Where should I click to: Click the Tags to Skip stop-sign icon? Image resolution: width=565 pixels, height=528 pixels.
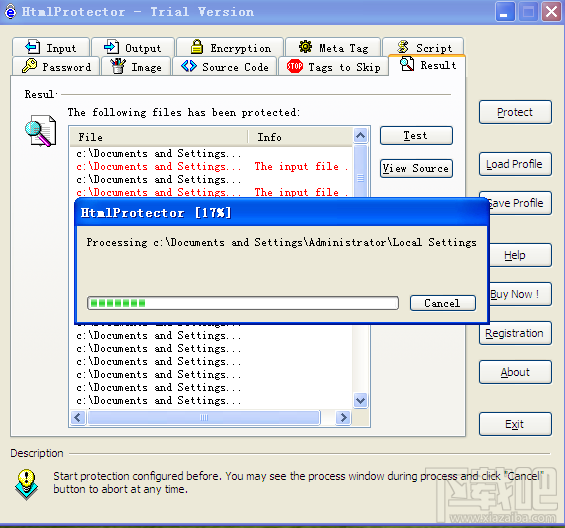(x=294, y=66)
